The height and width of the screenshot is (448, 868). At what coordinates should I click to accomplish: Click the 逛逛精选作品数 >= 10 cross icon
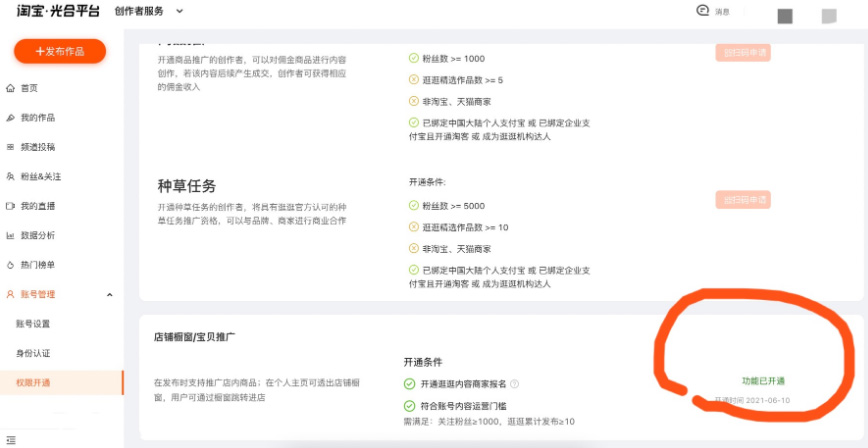pos(413,227)
